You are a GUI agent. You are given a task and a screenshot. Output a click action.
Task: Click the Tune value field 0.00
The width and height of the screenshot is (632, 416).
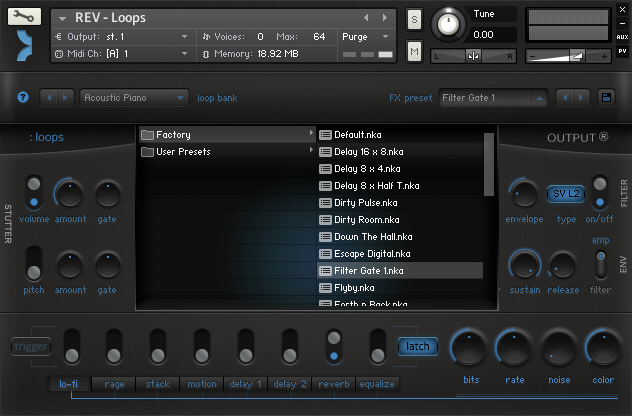[x=494, y=35]
